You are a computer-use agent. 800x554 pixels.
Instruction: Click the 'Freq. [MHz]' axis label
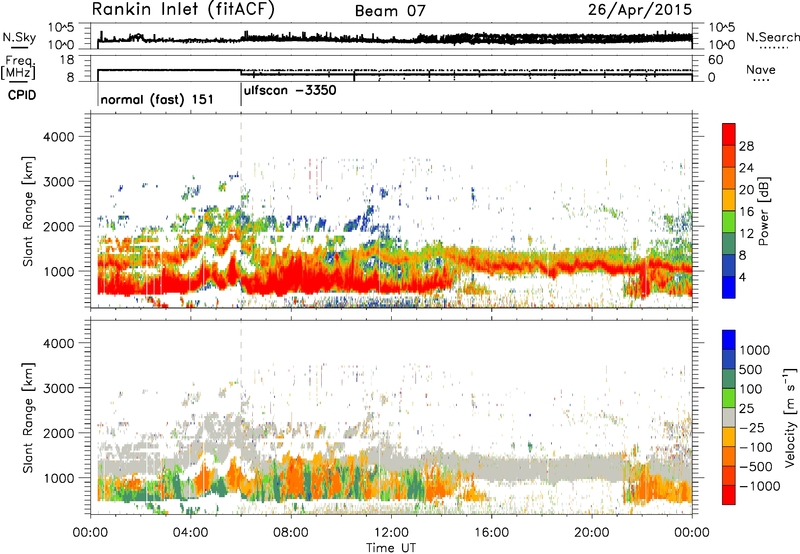pos(18,67)
